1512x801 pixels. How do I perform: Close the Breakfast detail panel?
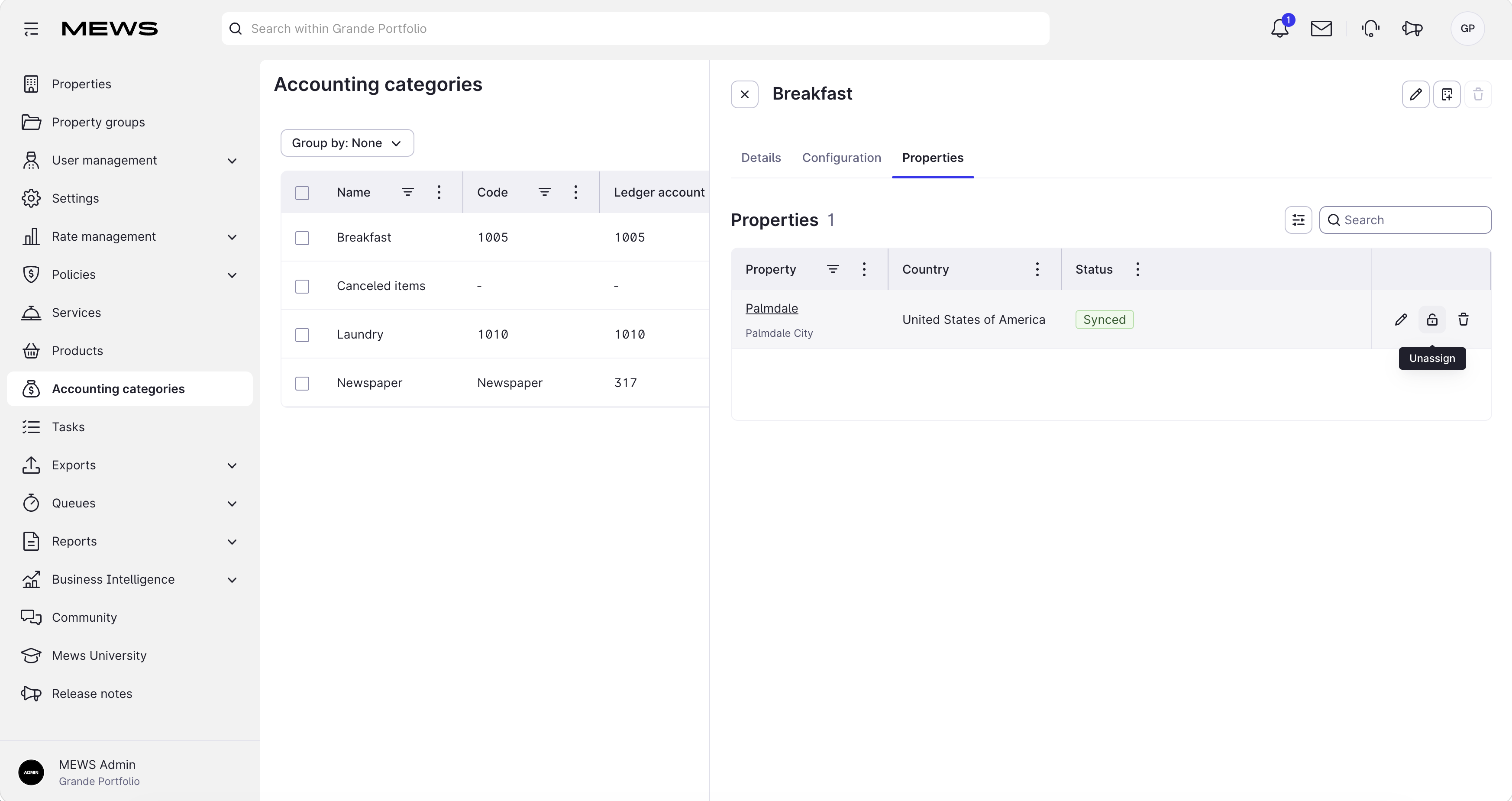click(x=744, y=94)
